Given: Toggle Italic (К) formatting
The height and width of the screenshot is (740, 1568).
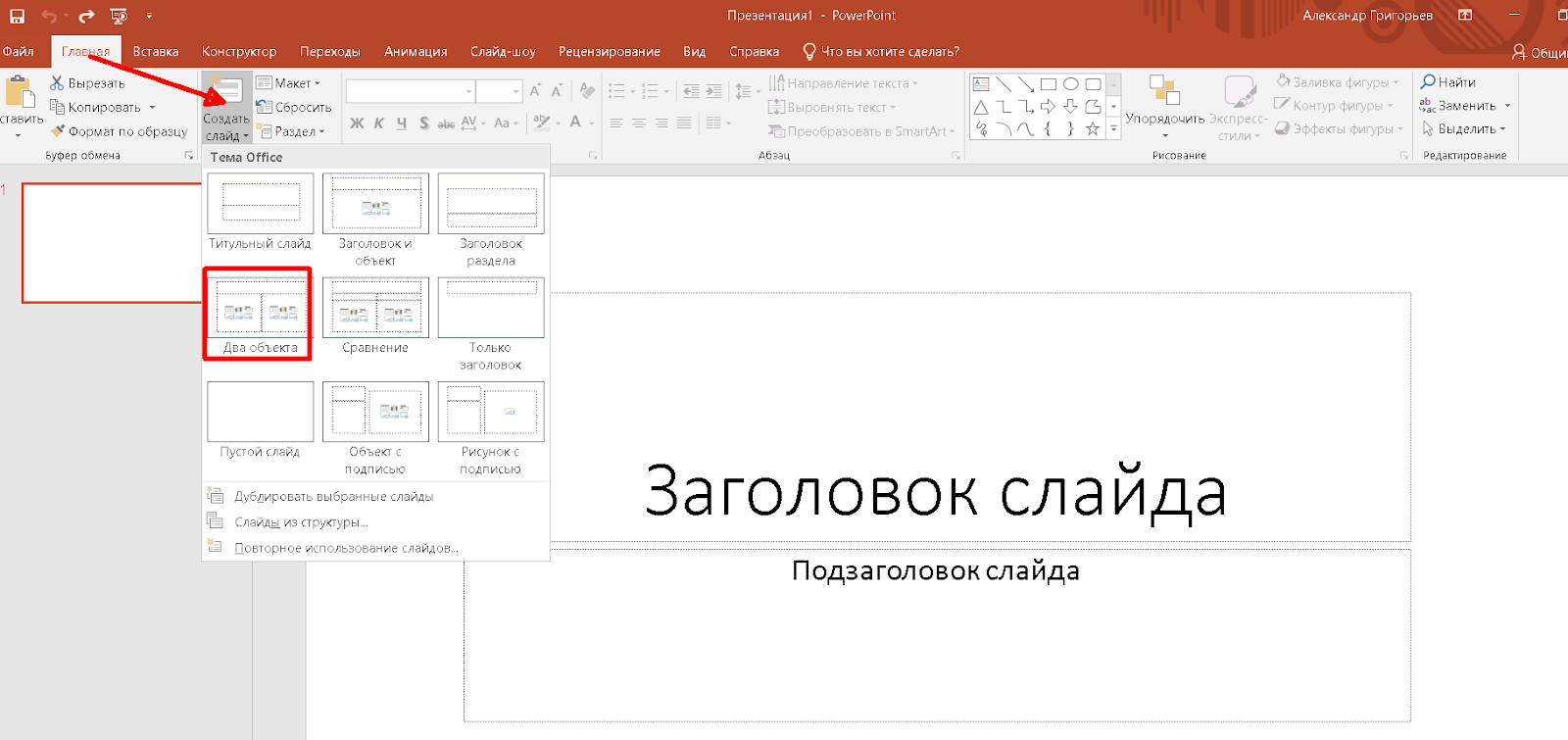Looking at the screenshot, I should 379,123.
